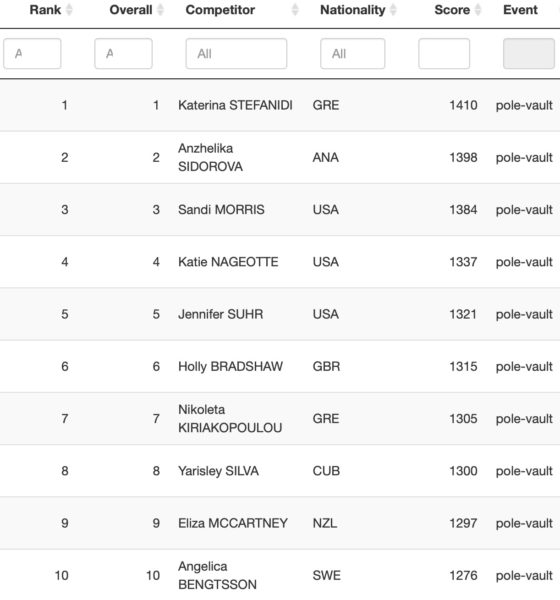This screenshot has width=560, height=600.
Task: Select Katerina STEFANIDI's row
Action: tap(280, 105)
